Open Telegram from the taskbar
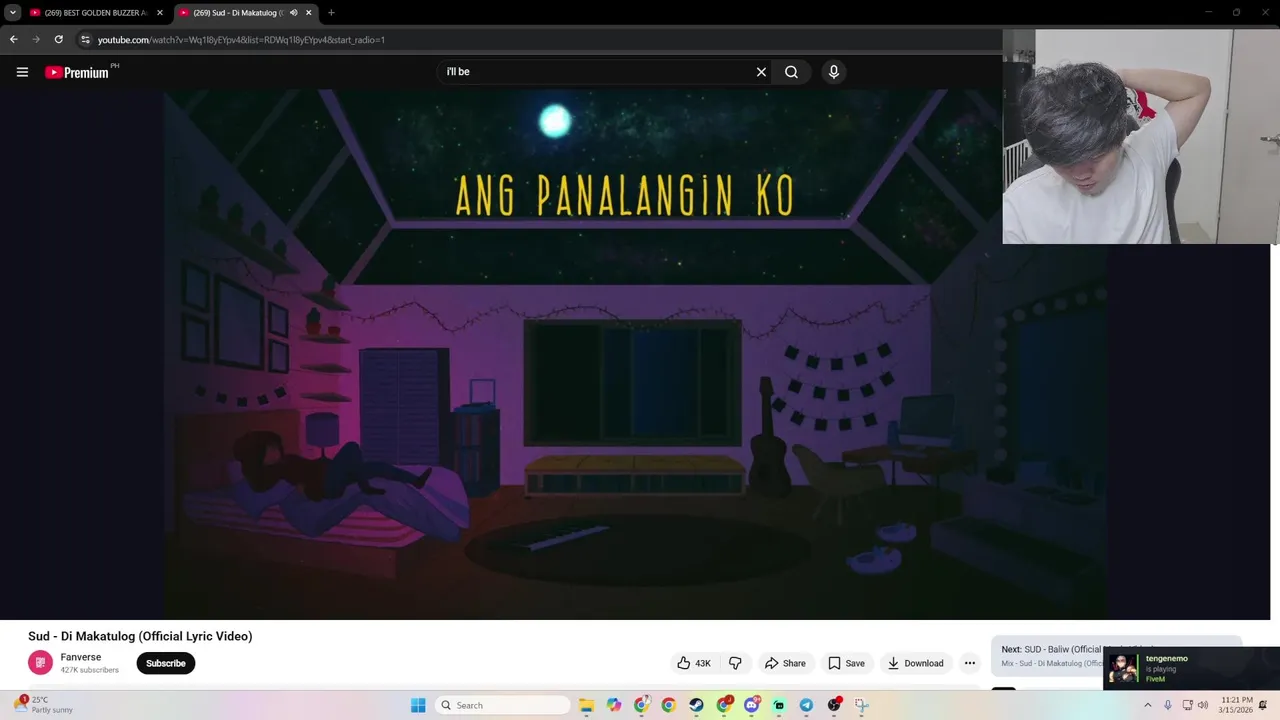Screen dimensions: 1280x720 (806, 705)
